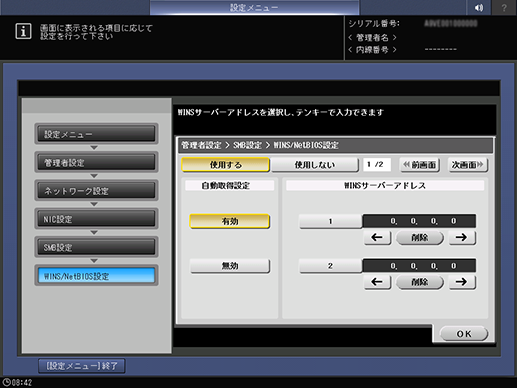Move cursor left for WINS address 1
The image size is (517, 388).
coord(377,238)
